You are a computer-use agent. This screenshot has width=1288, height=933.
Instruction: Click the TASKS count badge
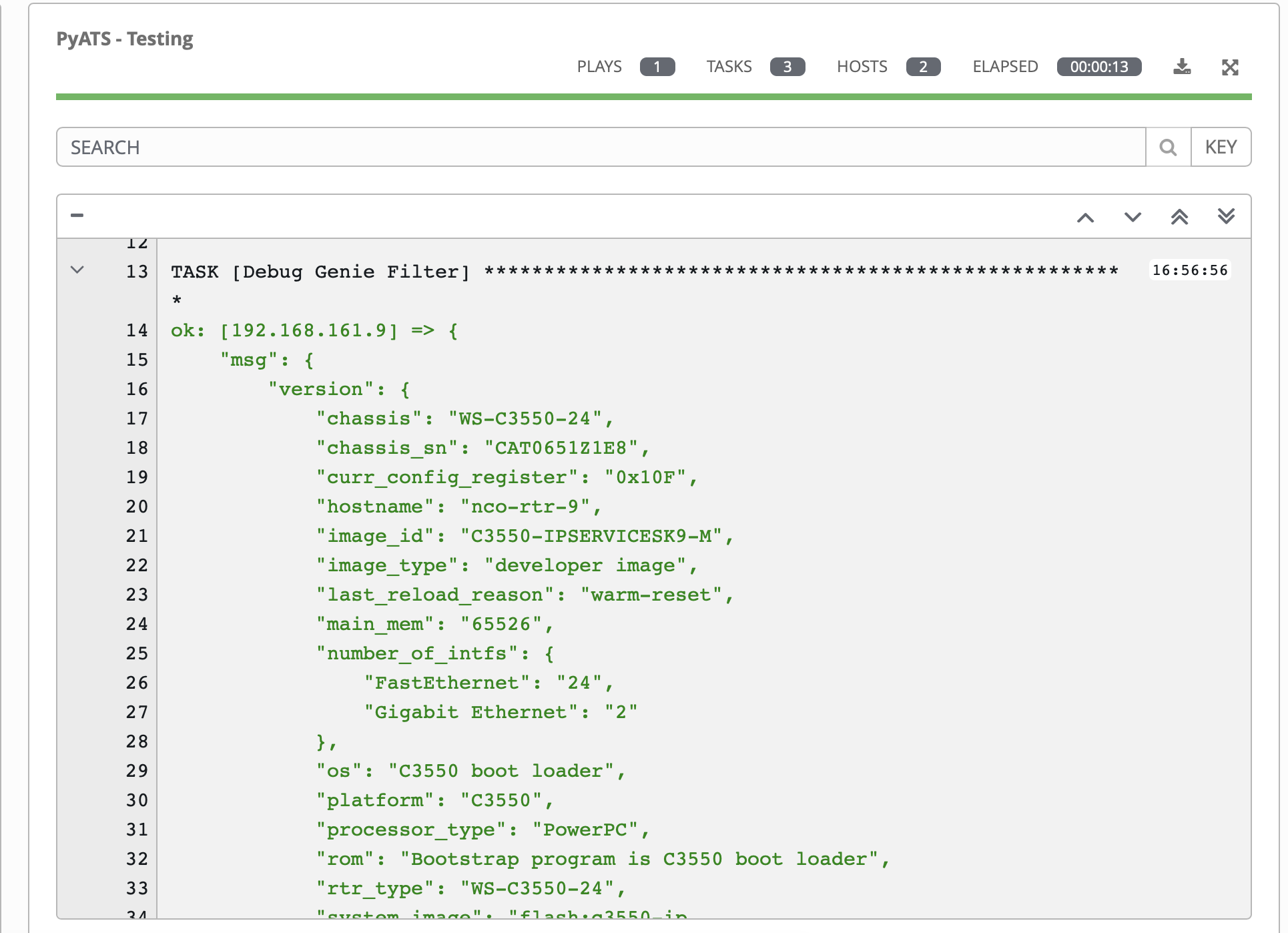click(x=787, y=67)
